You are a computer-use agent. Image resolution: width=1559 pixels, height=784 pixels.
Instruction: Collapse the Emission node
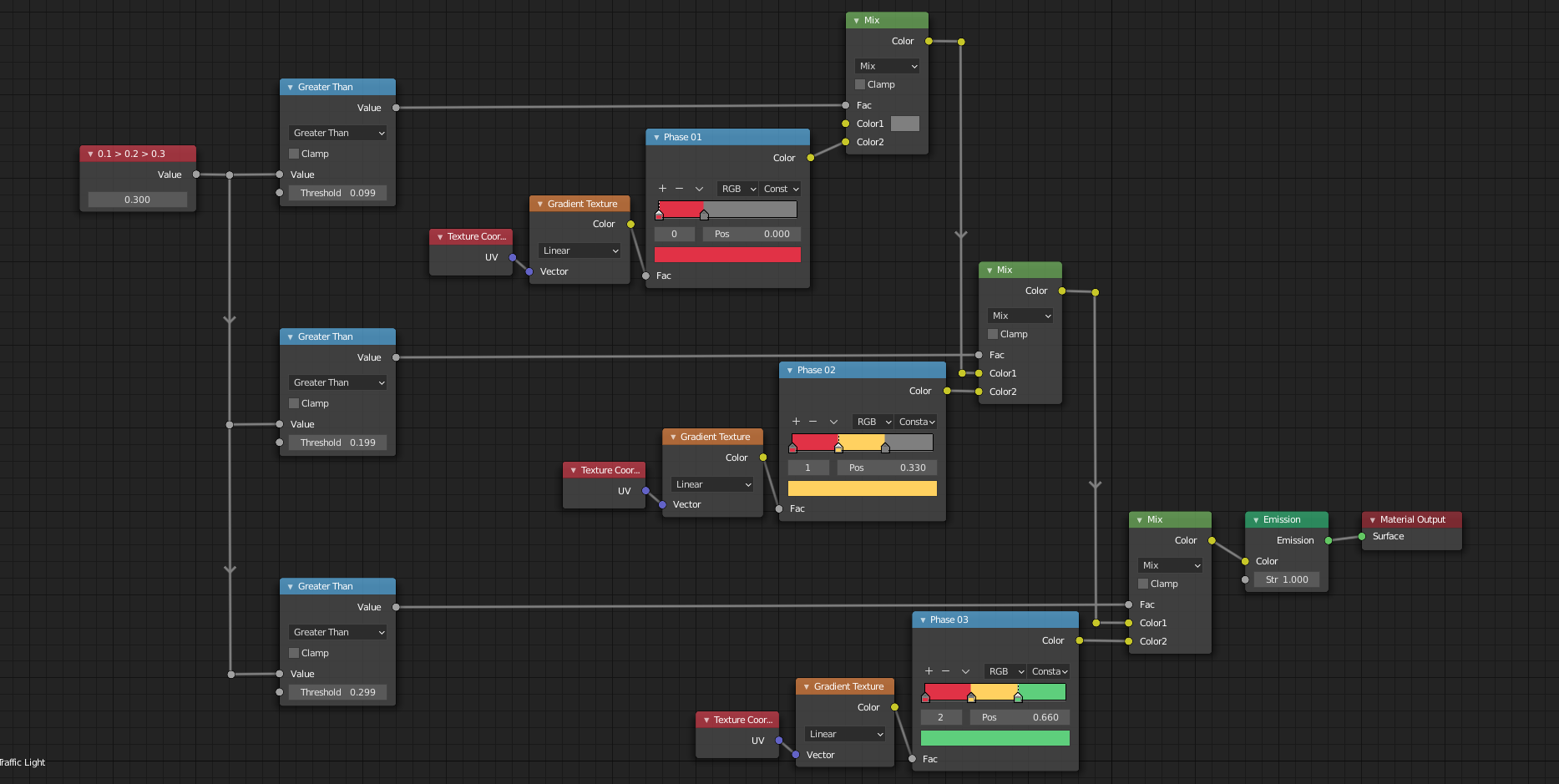[1256, 519]
